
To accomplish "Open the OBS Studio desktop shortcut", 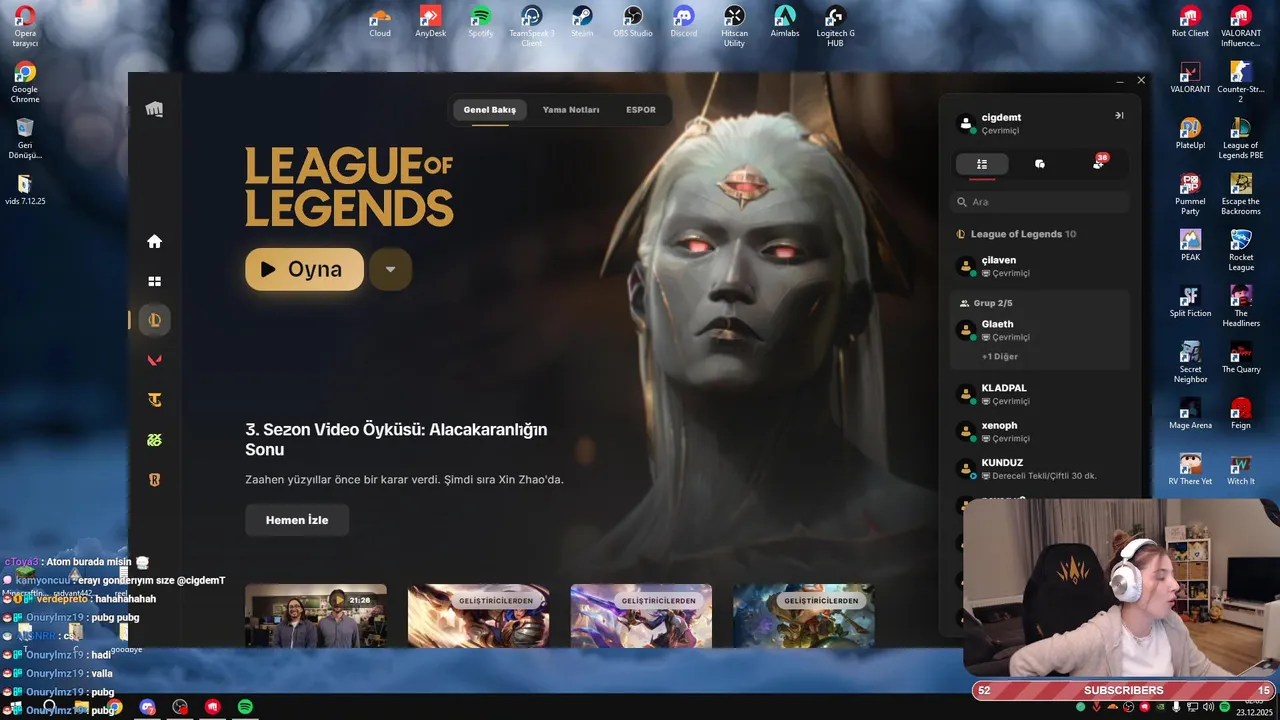I will (633, 22).
